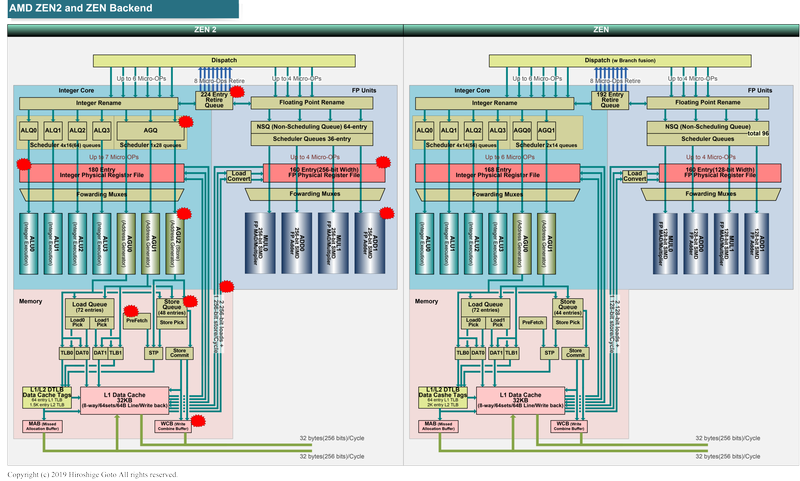This screenshot has height=481, width=800.
Task: Click the single 'AGQ' block in ZEN 2
Action: click(151, 131)
